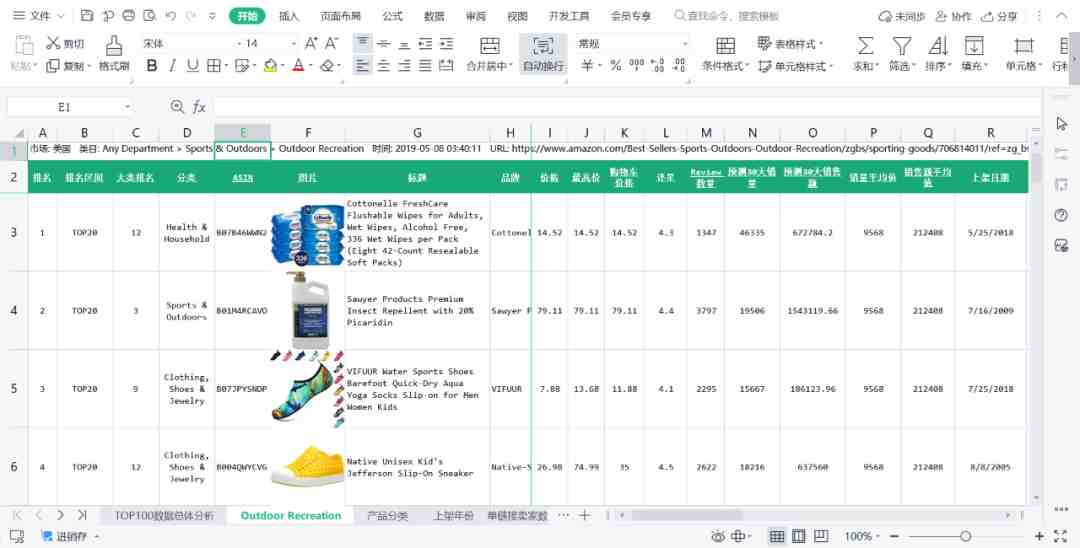Click the Collaborate (协作) button
This screenshot has height=548, width=1080.
pyautogui.click(x=953, y=16)
